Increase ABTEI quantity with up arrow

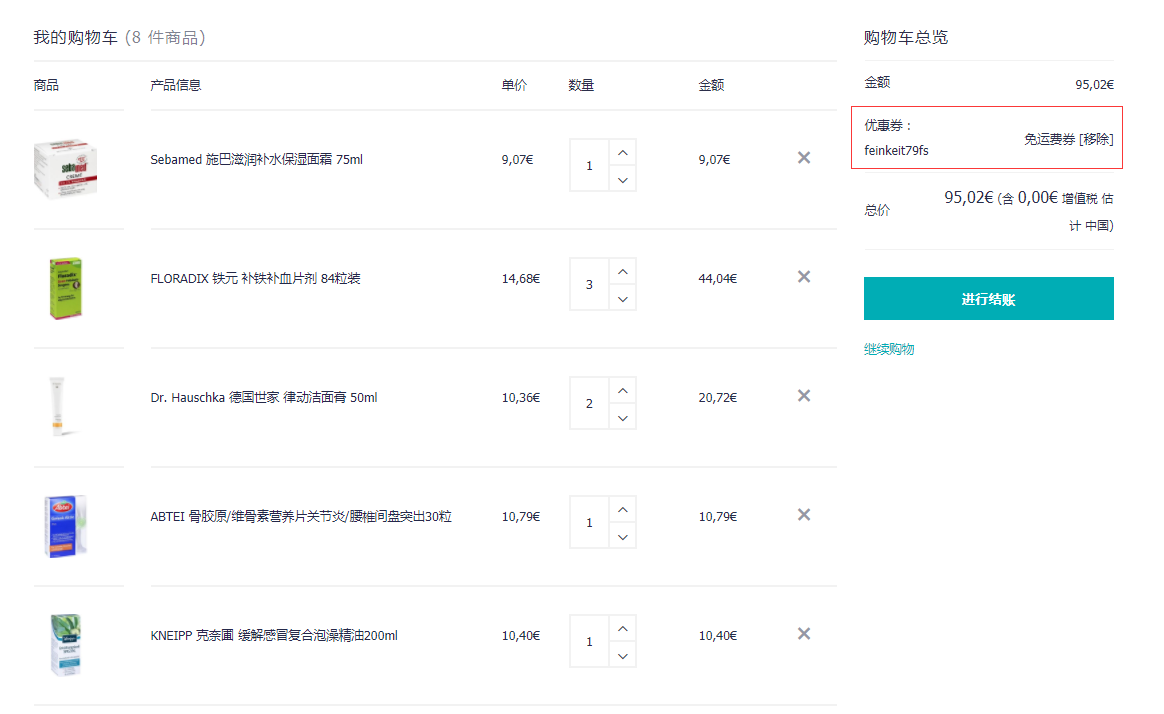(623, 510)
